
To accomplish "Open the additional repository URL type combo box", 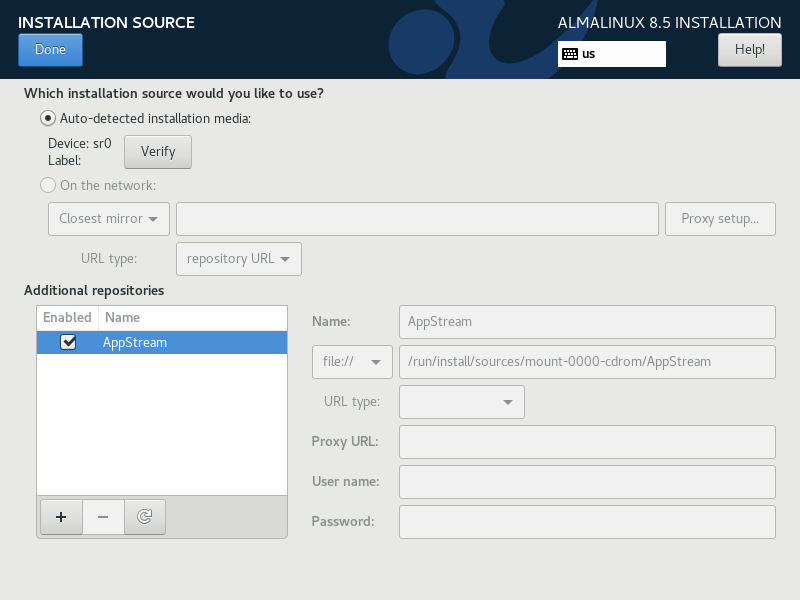I will [461, 402].
